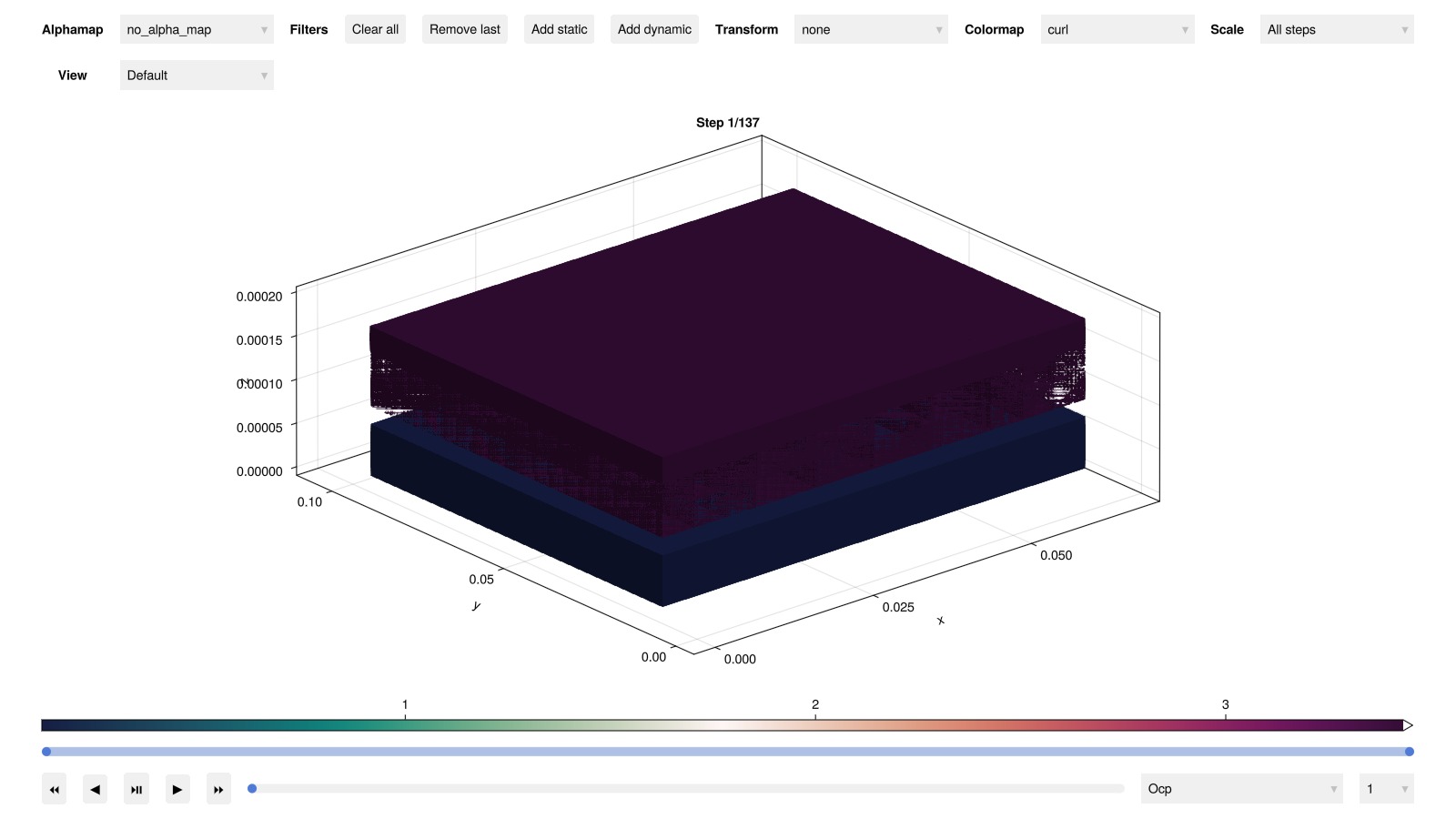Open the View dropdown showing Default
1456x819 pixels.
coord(197,75)
